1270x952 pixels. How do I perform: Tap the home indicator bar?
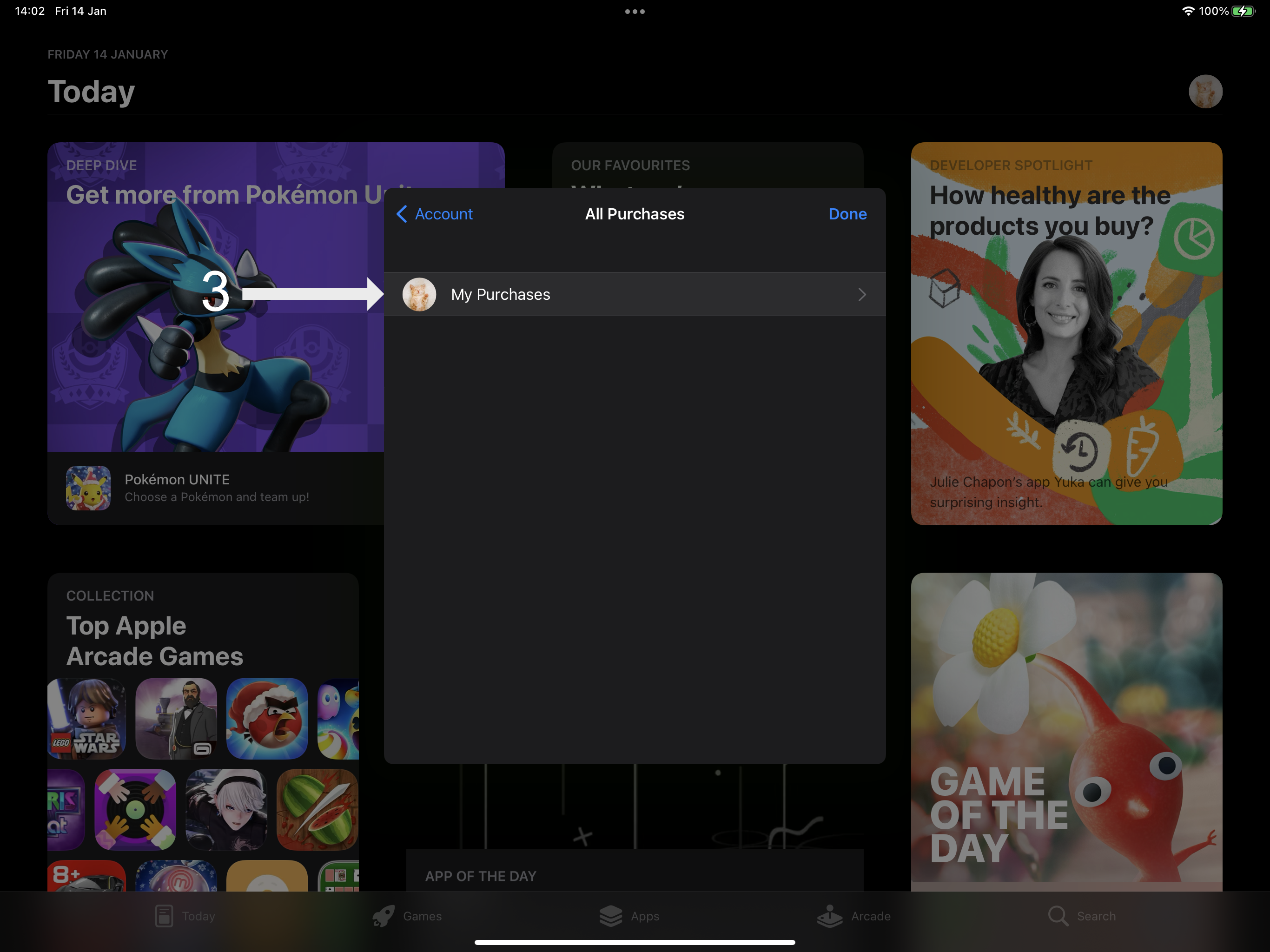(x=635, y=942)
